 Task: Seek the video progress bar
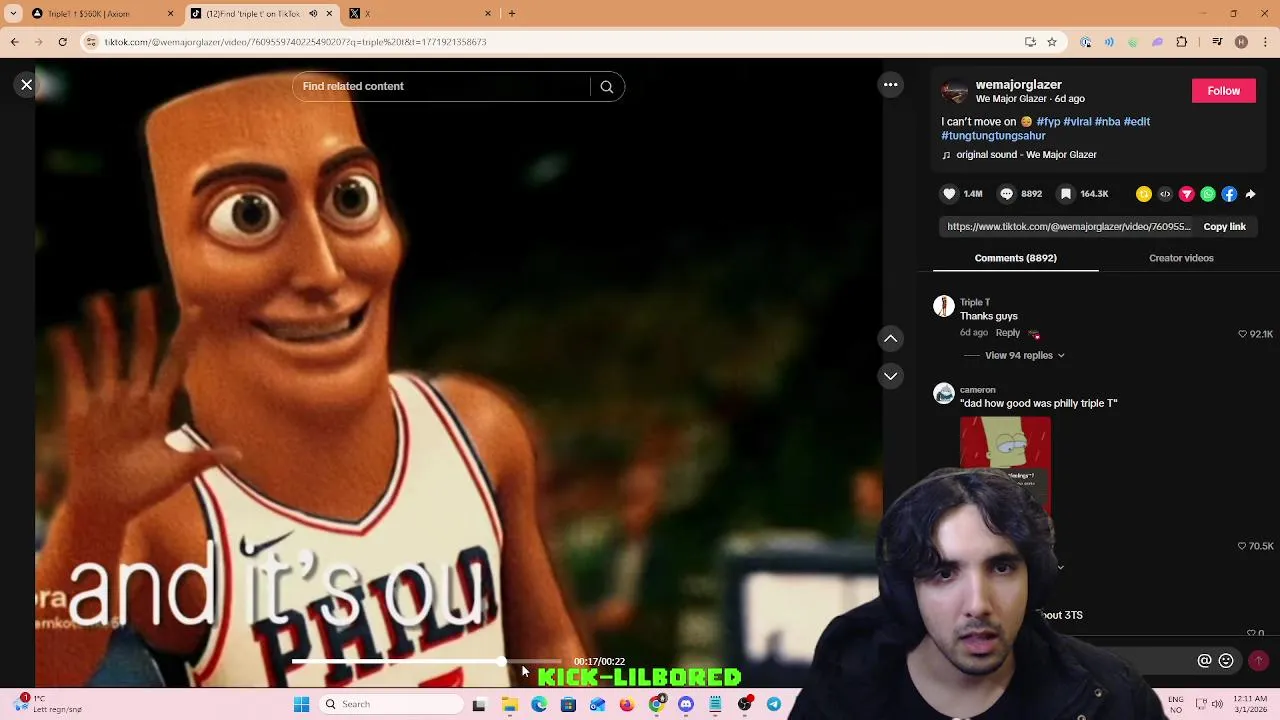pyautogui.click(x=427, y=662)
